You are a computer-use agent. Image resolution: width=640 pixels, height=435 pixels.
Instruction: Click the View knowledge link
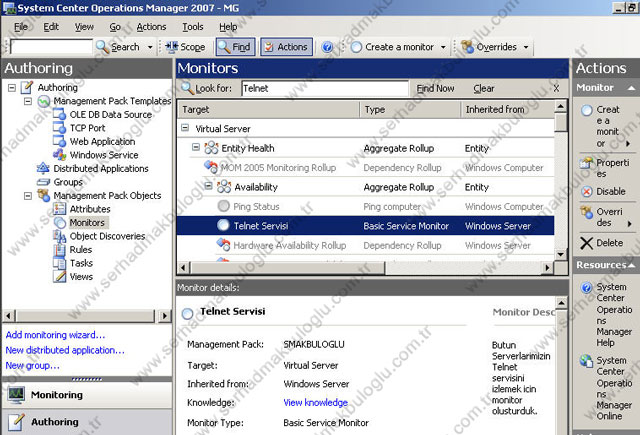pyautogui.click(x=316, y=402)
